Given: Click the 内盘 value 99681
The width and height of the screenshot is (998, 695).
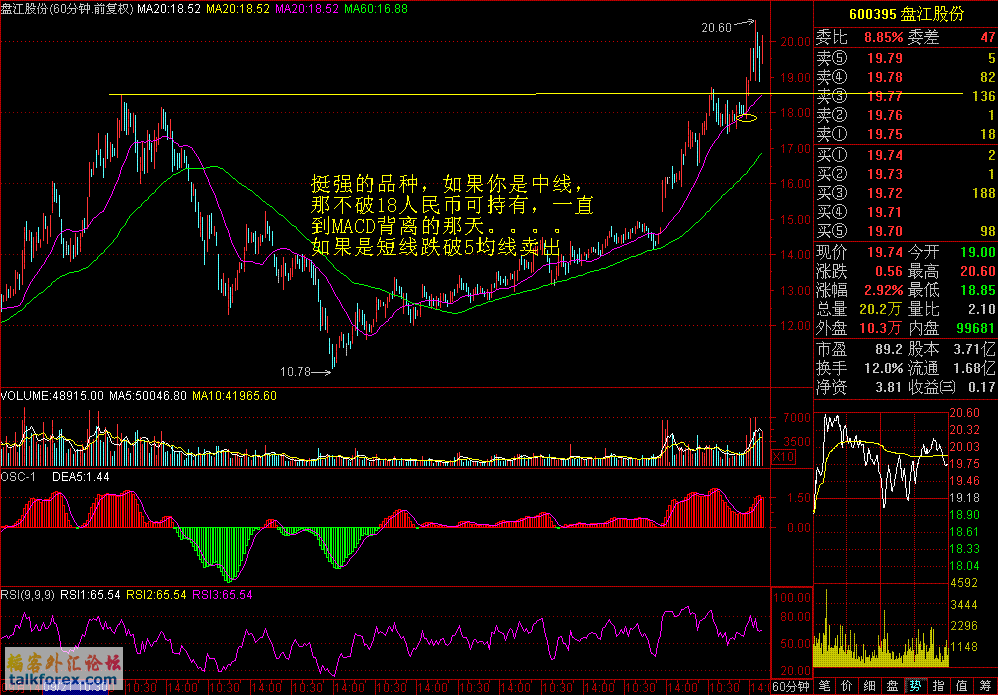Looking at the screenshot, I should pos(976,328).
